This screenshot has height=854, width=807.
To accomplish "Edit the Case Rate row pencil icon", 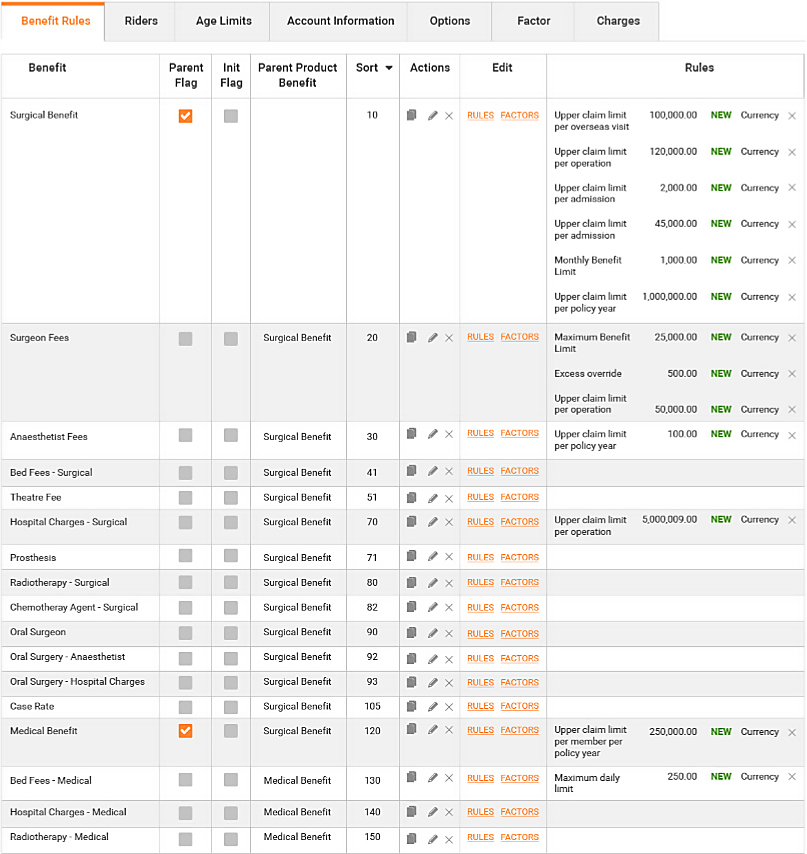I will (x=432, y=707).
